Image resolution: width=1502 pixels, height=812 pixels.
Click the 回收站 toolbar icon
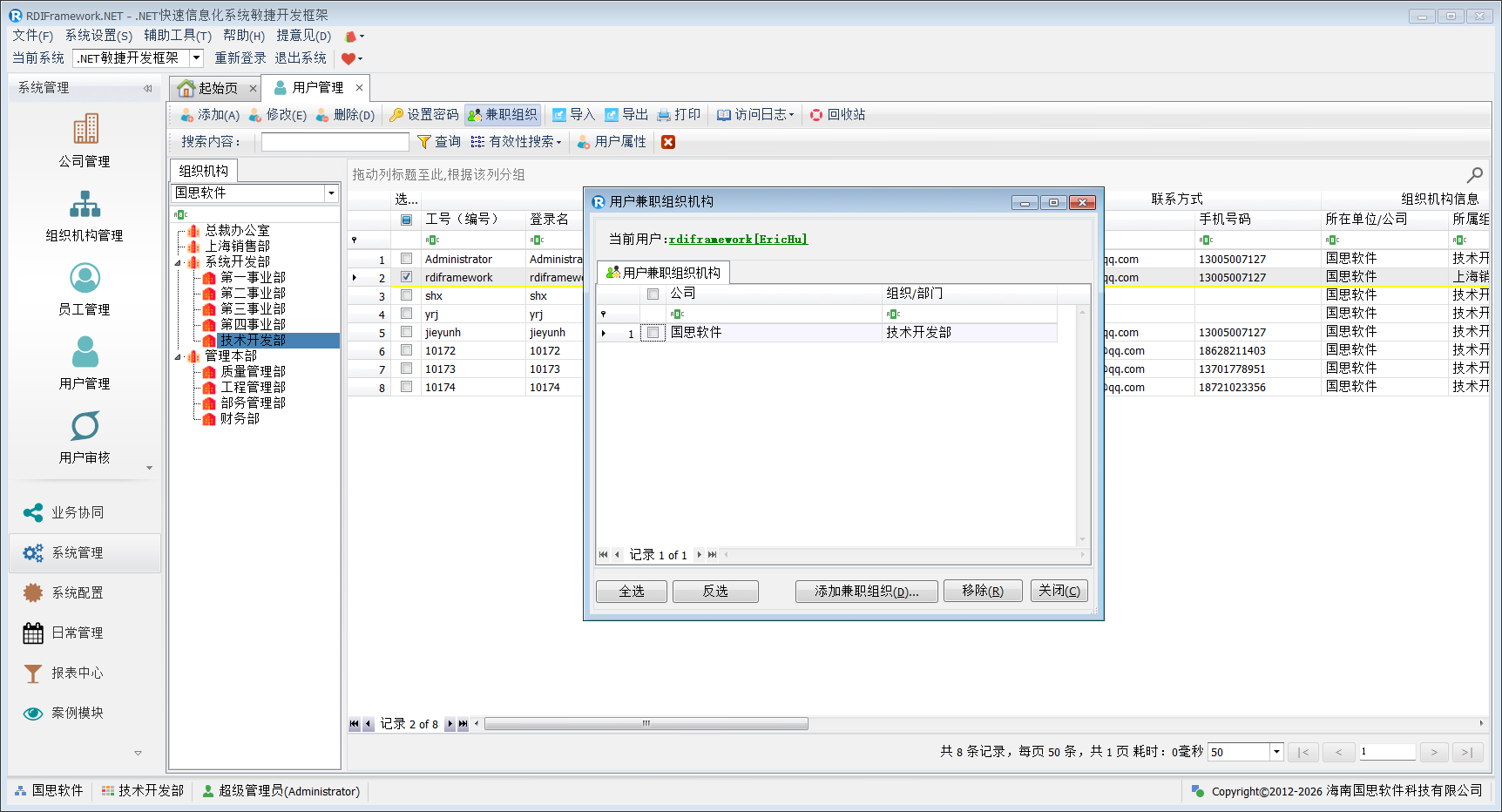(x=816, y=115)
